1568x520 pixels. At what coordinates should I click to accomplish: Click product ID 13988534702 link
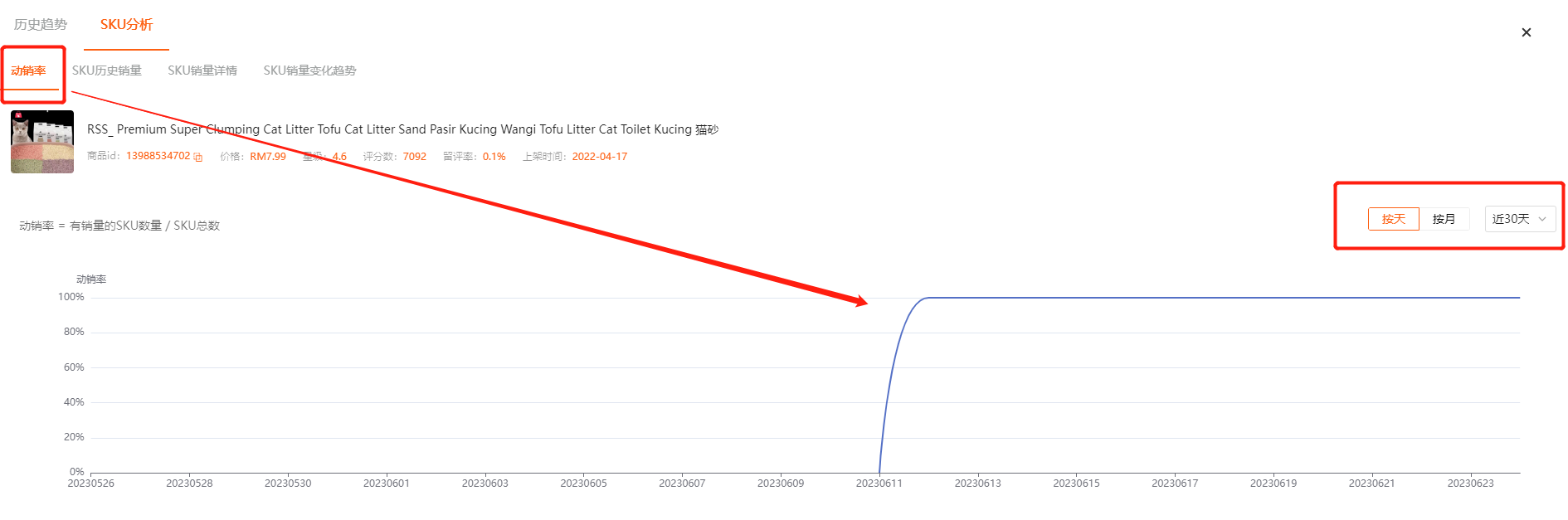click(x=158, y=156)
